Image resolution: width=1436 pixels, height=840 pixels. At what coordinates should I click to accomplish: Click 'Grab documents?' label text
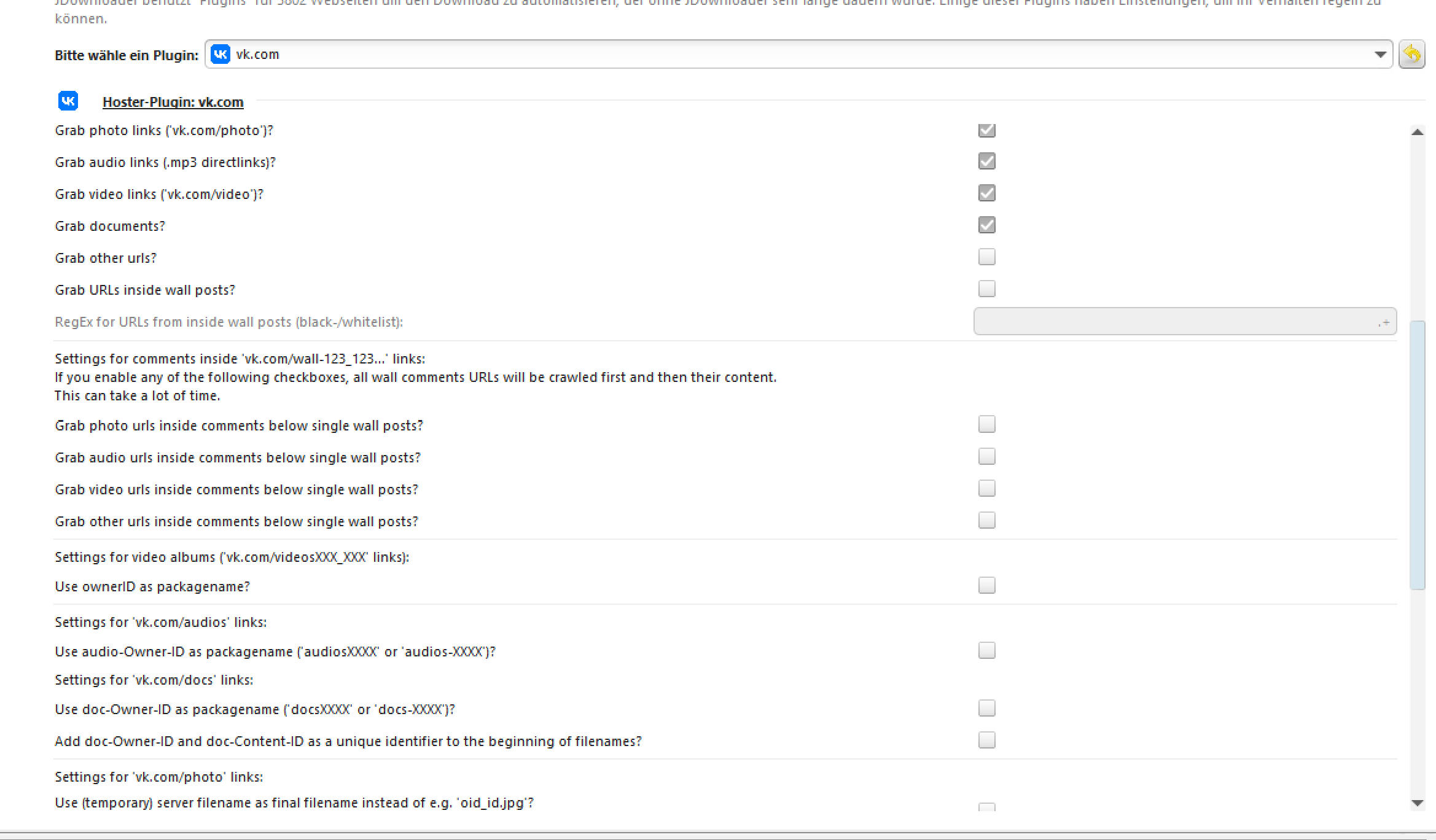pyautogui.click(x=110, y=227)
